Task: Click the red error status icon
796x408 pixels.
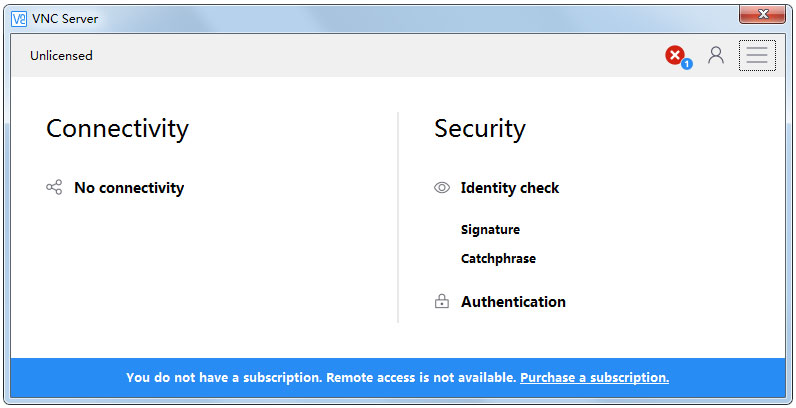Action: pyautogui.click(x=675, y=55)
